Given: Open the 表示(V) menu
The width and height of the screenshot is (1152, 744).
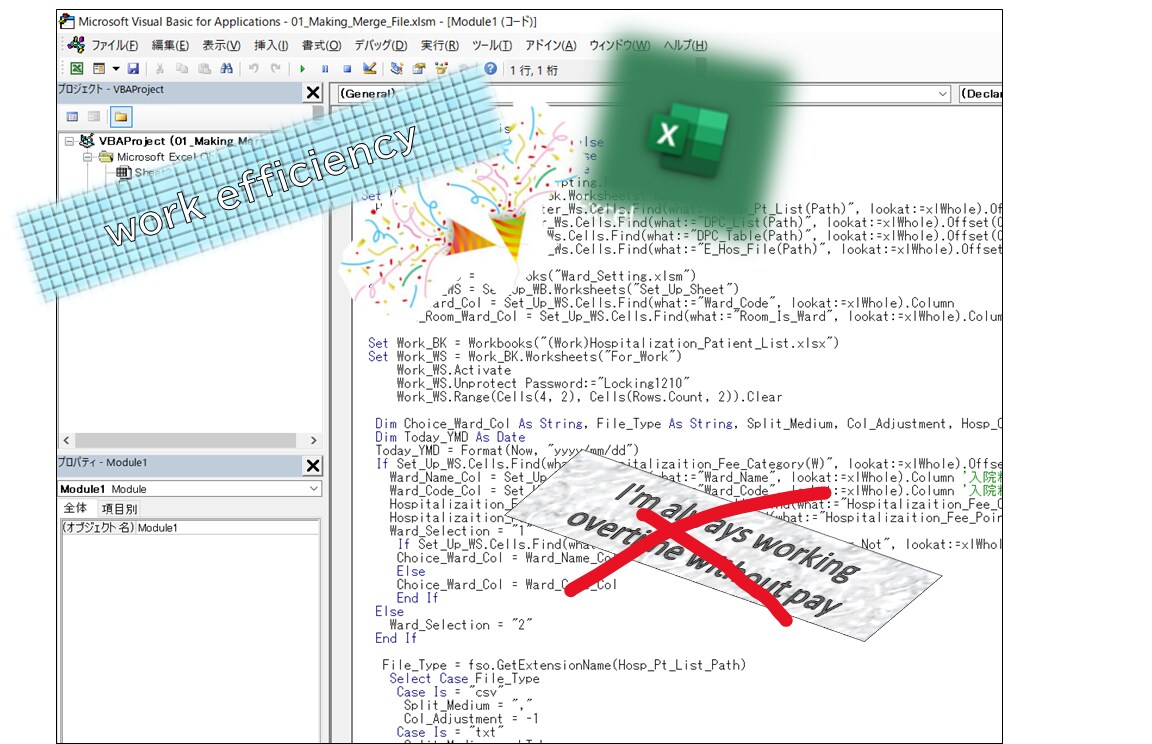Looking at the screenshot, I should point(221,46).
